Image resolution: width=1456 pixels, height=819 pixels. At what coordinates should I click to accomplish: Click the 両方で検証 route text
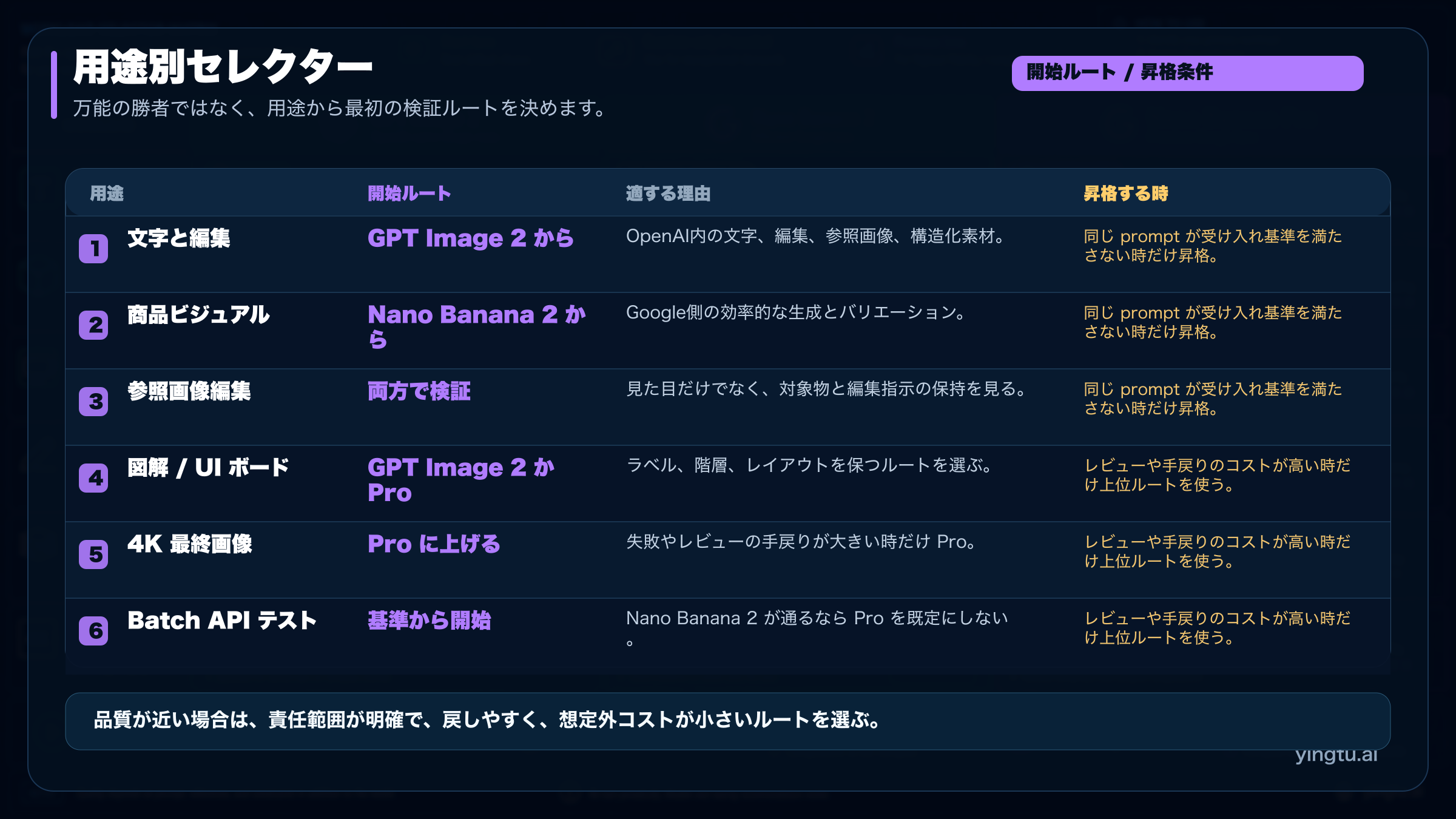[418, 392]
